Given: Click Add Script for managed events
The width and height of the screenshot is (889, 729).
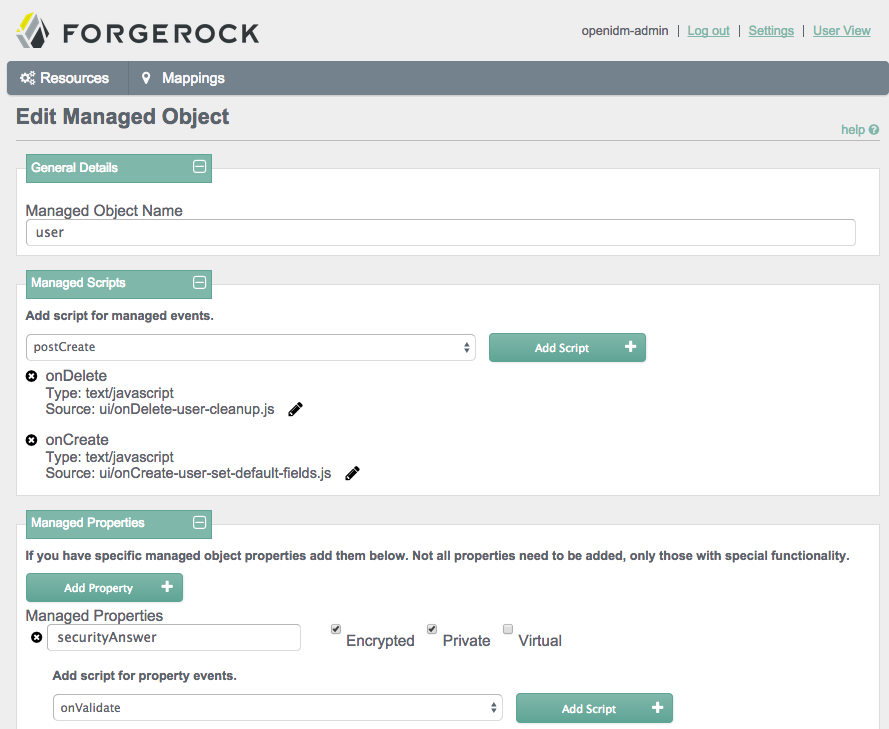Looking at the screenshot, I should pyautogui.click(x=567, y=347).
